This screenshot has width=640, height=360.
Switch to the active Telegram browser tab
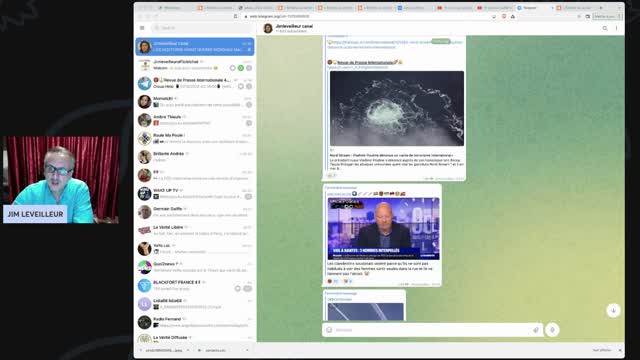click(x=533, y=8)
